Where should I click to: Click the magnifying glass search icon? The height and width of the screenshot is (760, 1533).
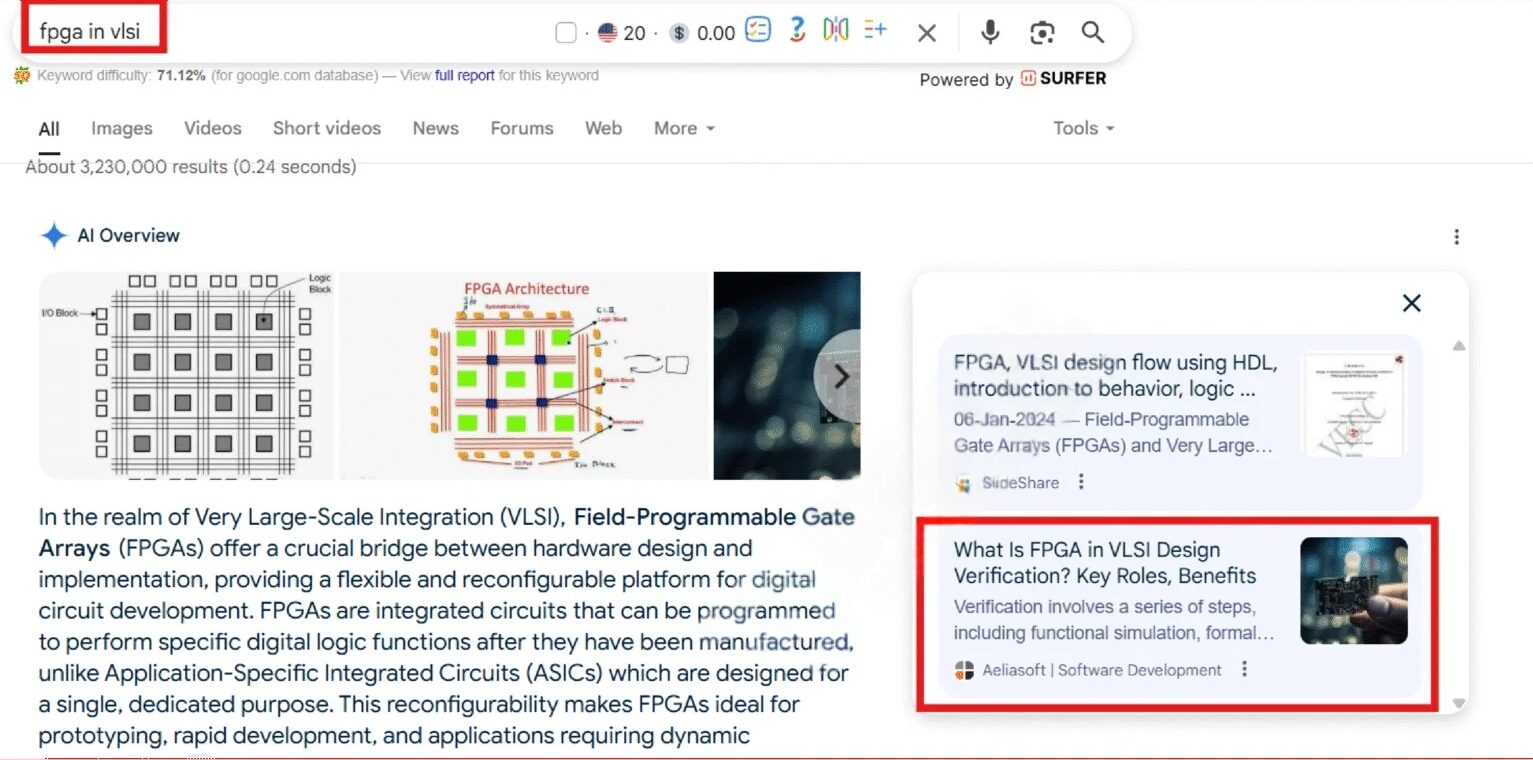1093,33
